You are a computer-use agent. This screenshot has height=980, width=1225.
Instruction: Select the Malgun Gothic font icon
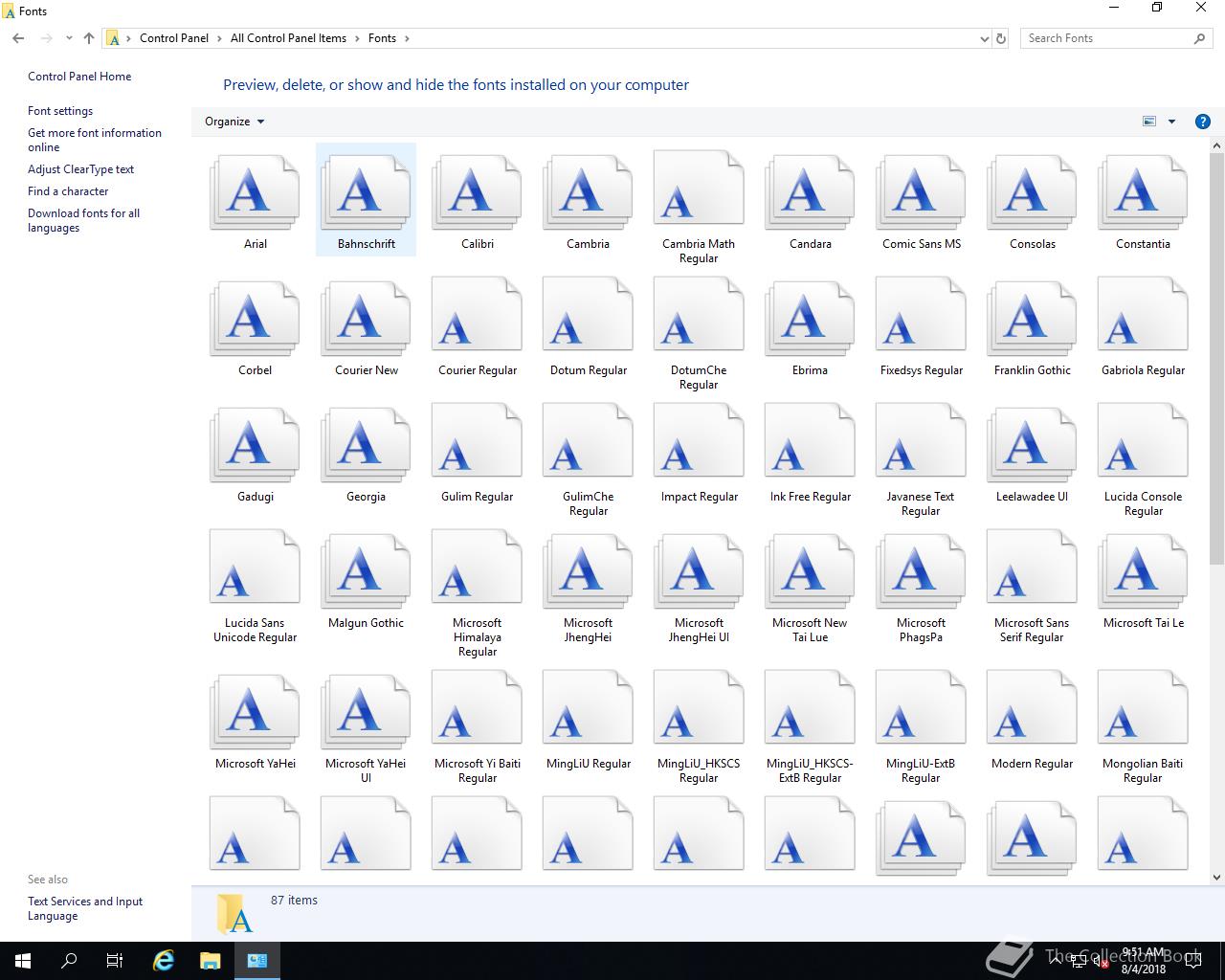tap(366, 569)
